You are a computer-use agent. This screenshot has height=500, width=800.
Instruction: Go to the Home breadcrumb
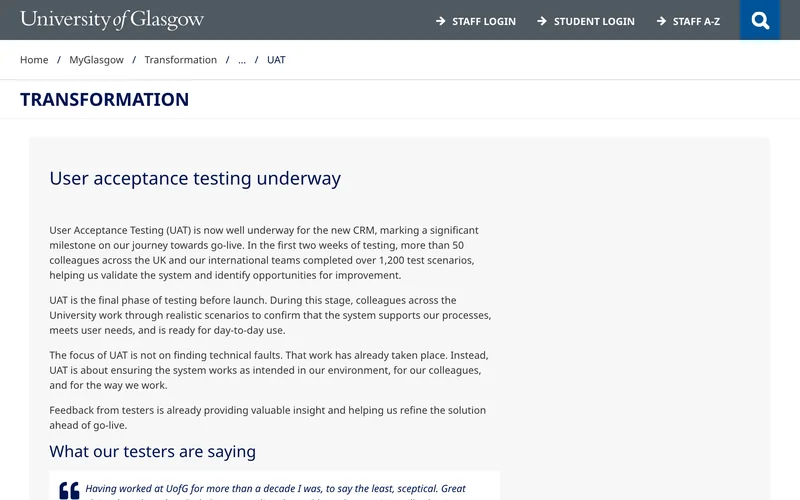point(34,60)
